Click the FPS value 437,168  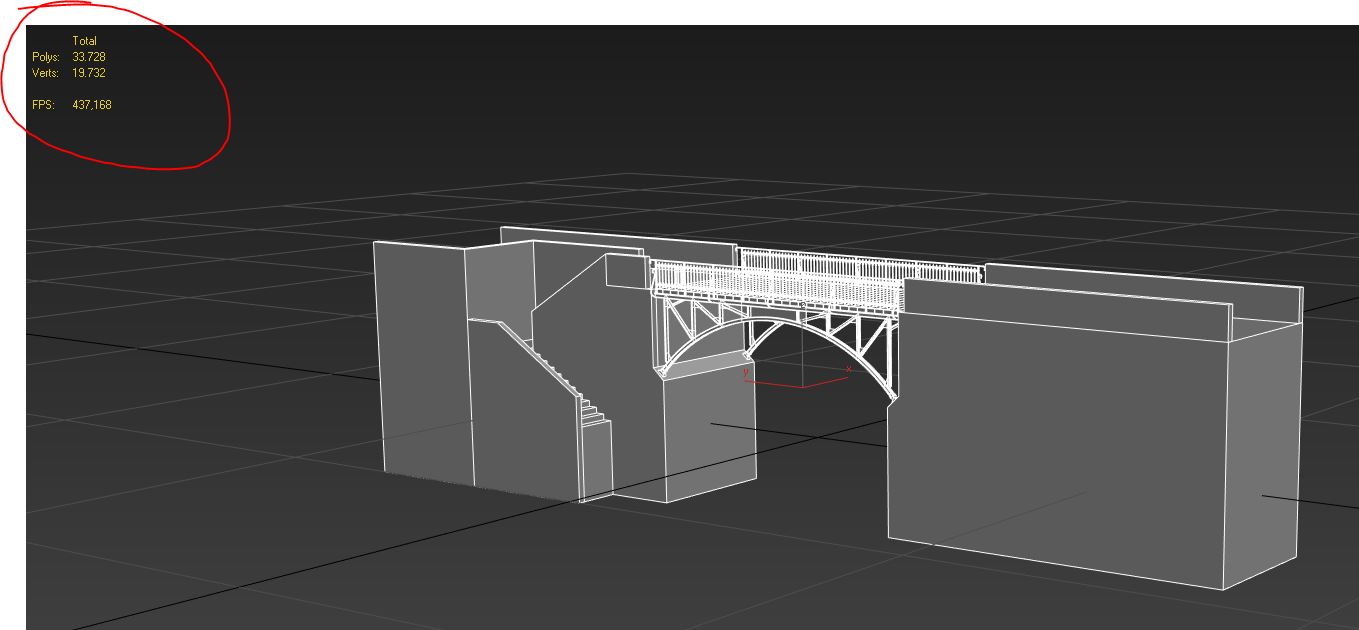(92, 105)
